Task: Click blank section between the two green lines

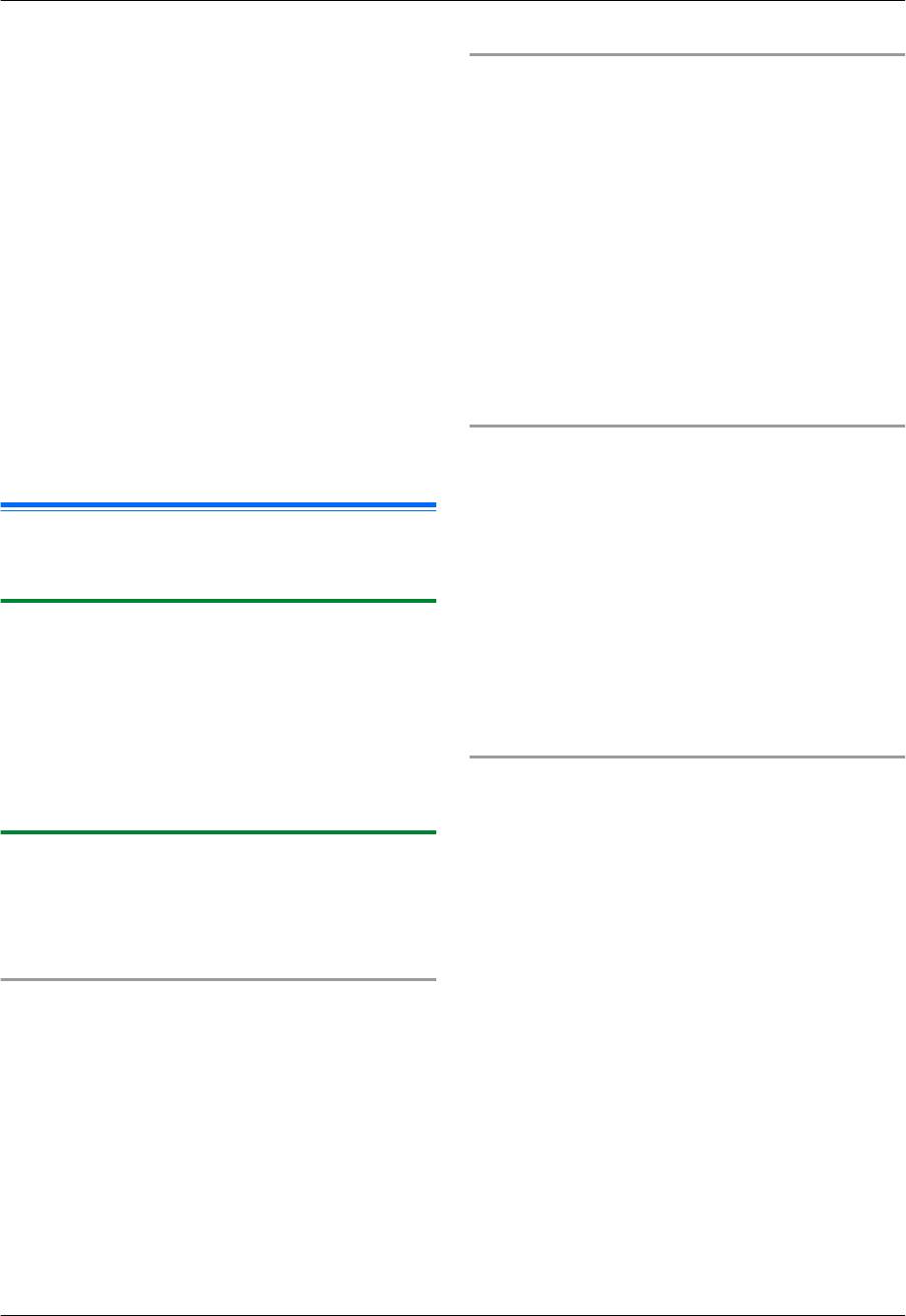Action: [218, 716]
